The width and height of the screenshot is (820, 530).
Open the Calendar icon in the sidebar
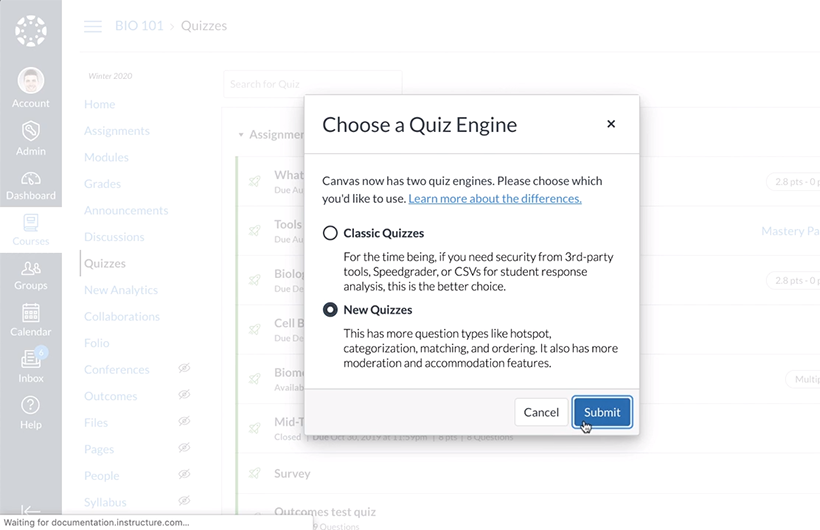point(31,313)
